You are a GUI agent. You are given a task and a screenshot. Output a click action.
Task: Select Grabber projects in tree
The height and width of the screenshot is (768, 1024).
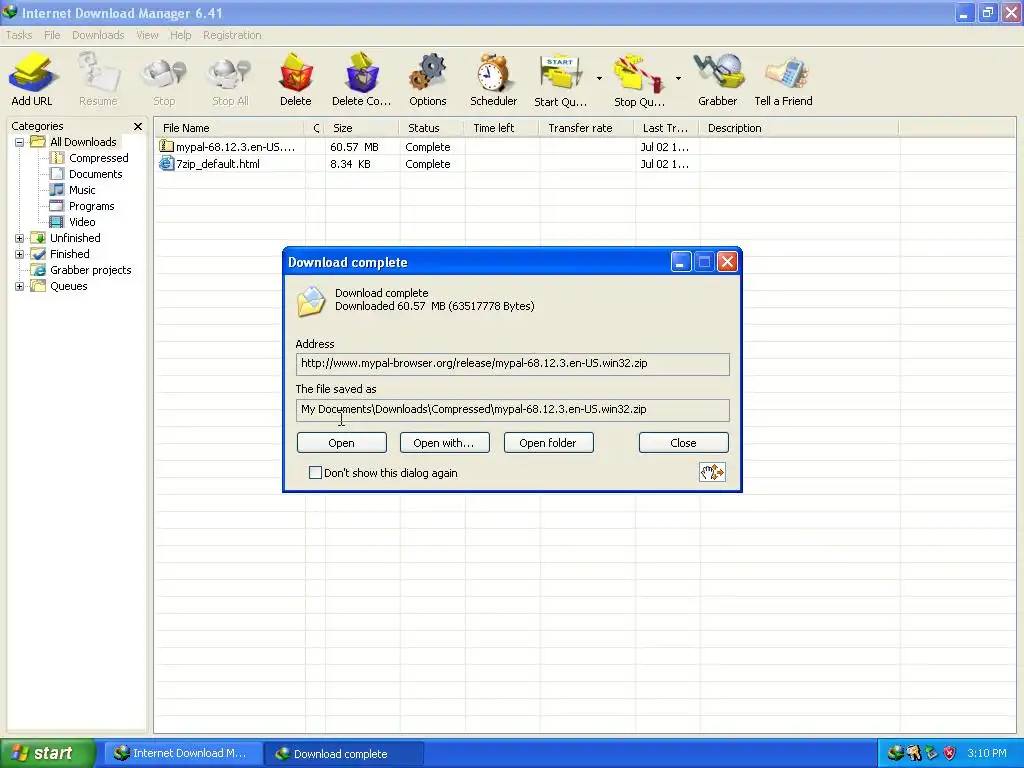(91, 270)
